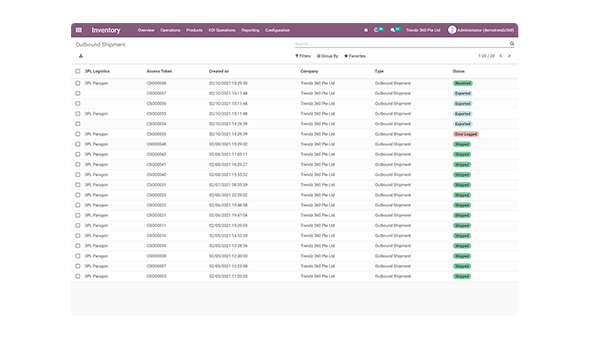This screenshot has height=360, width=590.
Task: Sort by the Created on column header
Action: tap(219, 71)
